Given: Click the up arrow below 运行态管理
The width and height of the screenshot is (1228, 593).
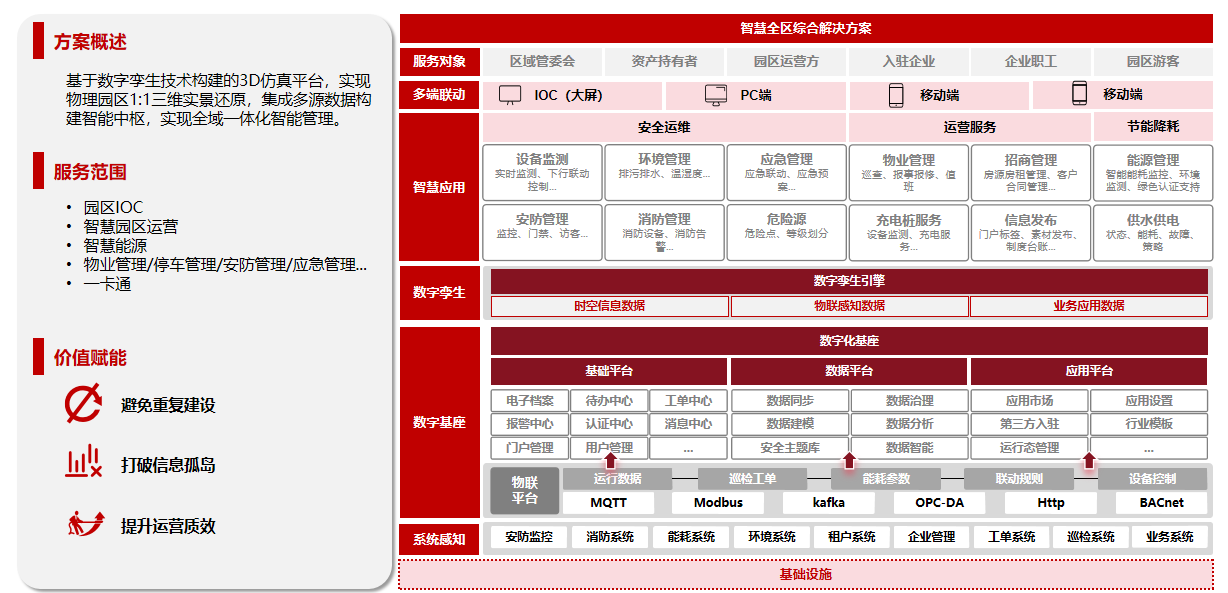Looking at the screenshot, I should pyautogui.click(x=1089, y=460).
